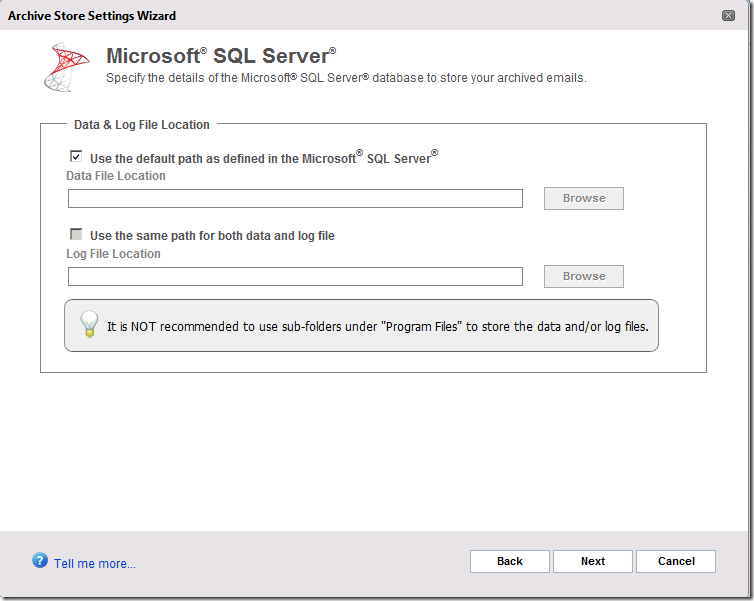
Task: Close the Archive Store Settings Wizard
Action: 728,15
